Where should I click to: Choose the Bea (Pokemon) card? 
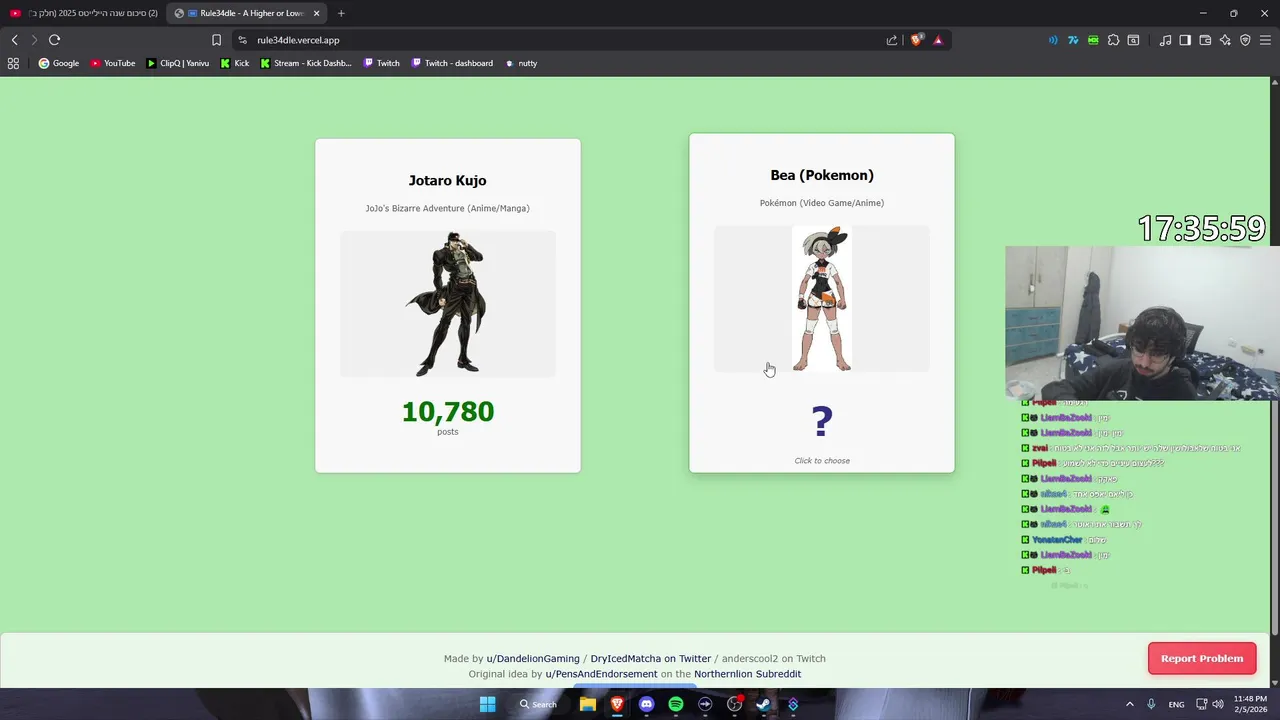click(822, 302)
